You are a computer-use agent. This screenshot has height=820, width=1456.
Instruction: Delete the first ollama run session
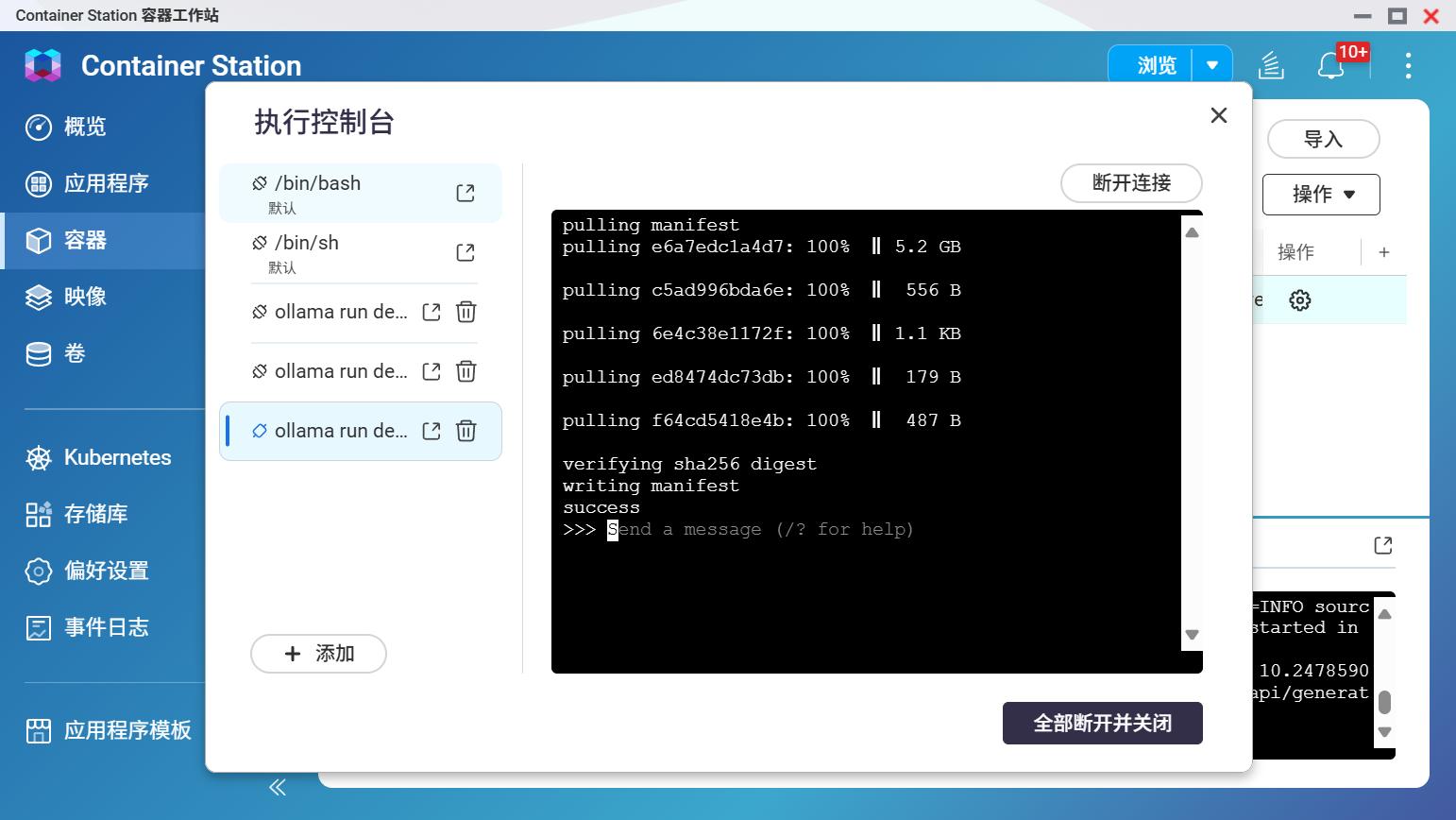466,312
